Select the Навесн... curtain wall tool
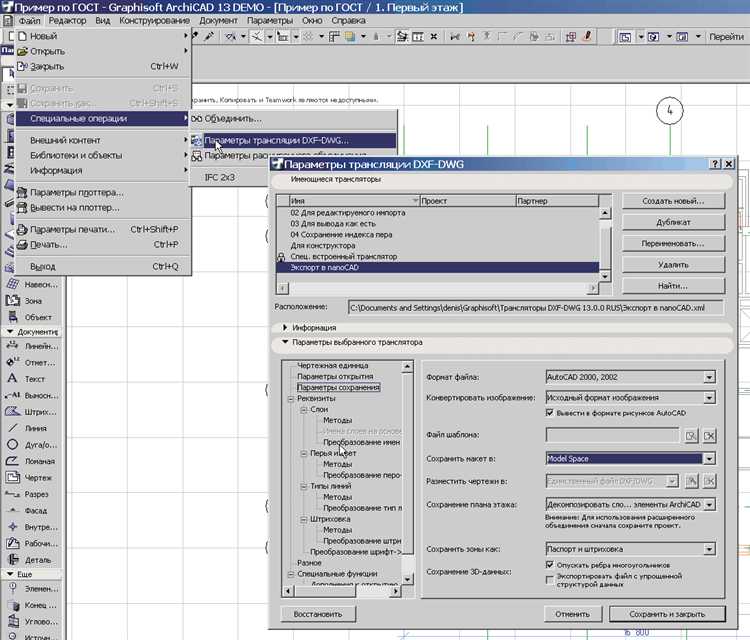Image resolution: width=750 pixels, height=640 pixels. pyautogui.click(x=31, y=284)
